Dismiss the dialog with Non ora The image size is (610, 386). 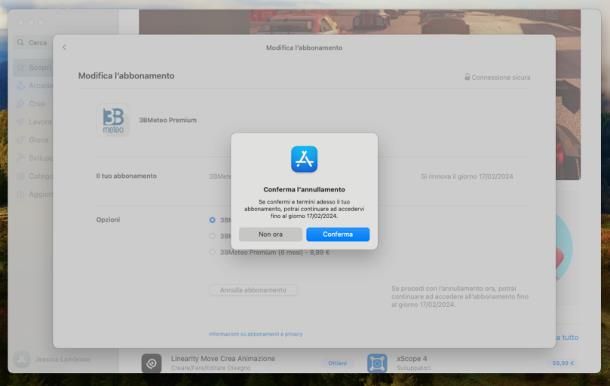tap(270, 234)
